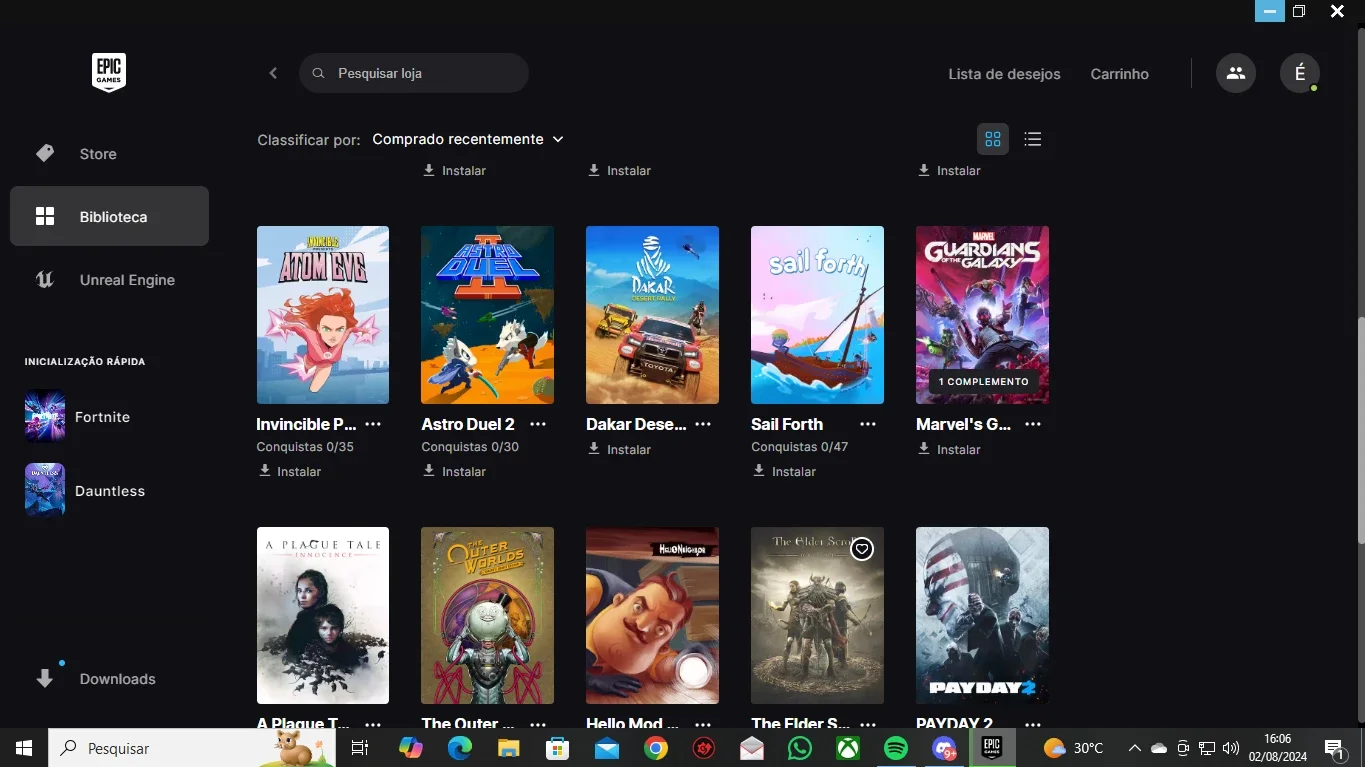1365x767 pixels.
Task: Open Astro Duel 2 cover art
Action: (x=488, y=315)
